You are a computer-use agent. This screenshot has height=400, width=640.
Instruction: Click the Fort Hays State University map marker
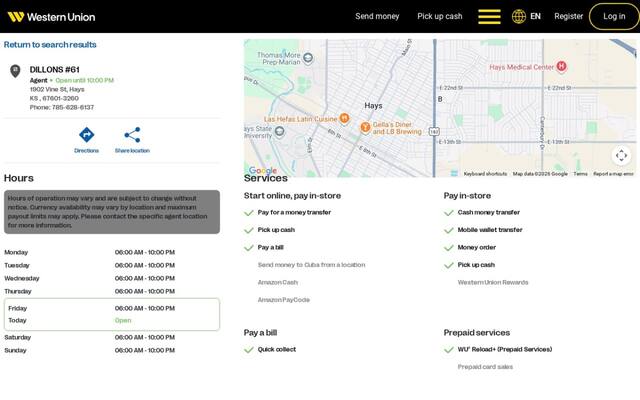point(280,131)
